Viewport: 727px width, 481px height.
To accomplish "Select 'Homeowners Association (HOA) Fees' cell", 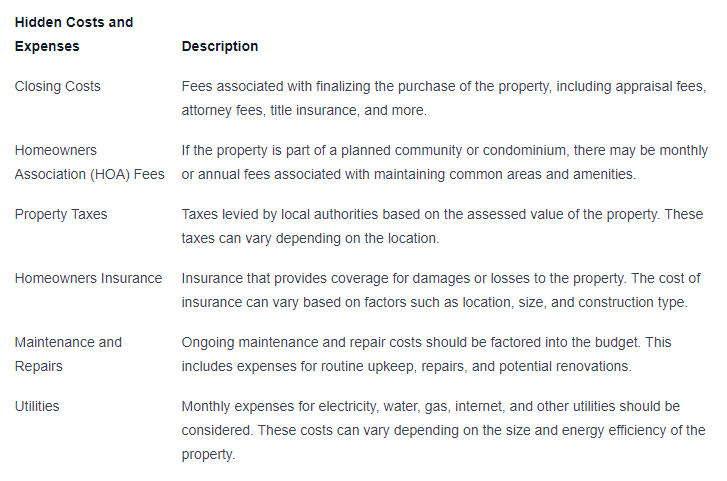I will 89,162.
